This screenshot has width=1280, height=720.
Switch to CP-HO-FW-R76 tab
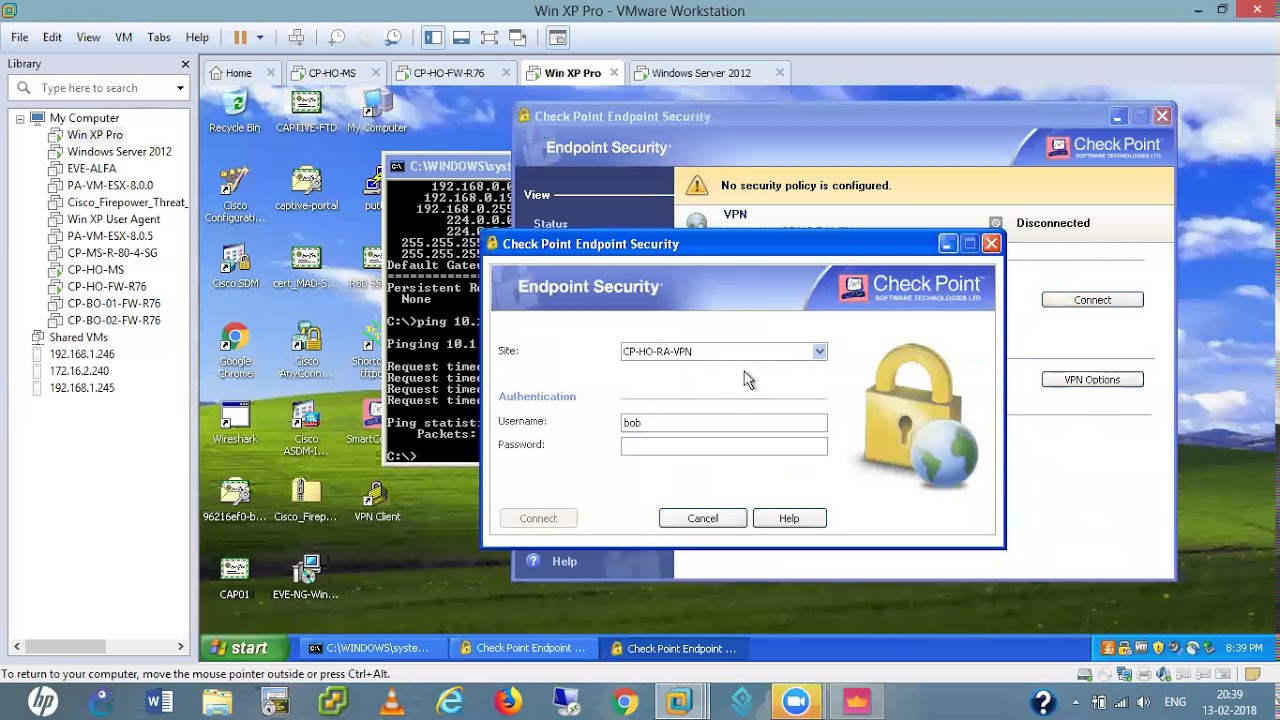click(x=449, y=73)
